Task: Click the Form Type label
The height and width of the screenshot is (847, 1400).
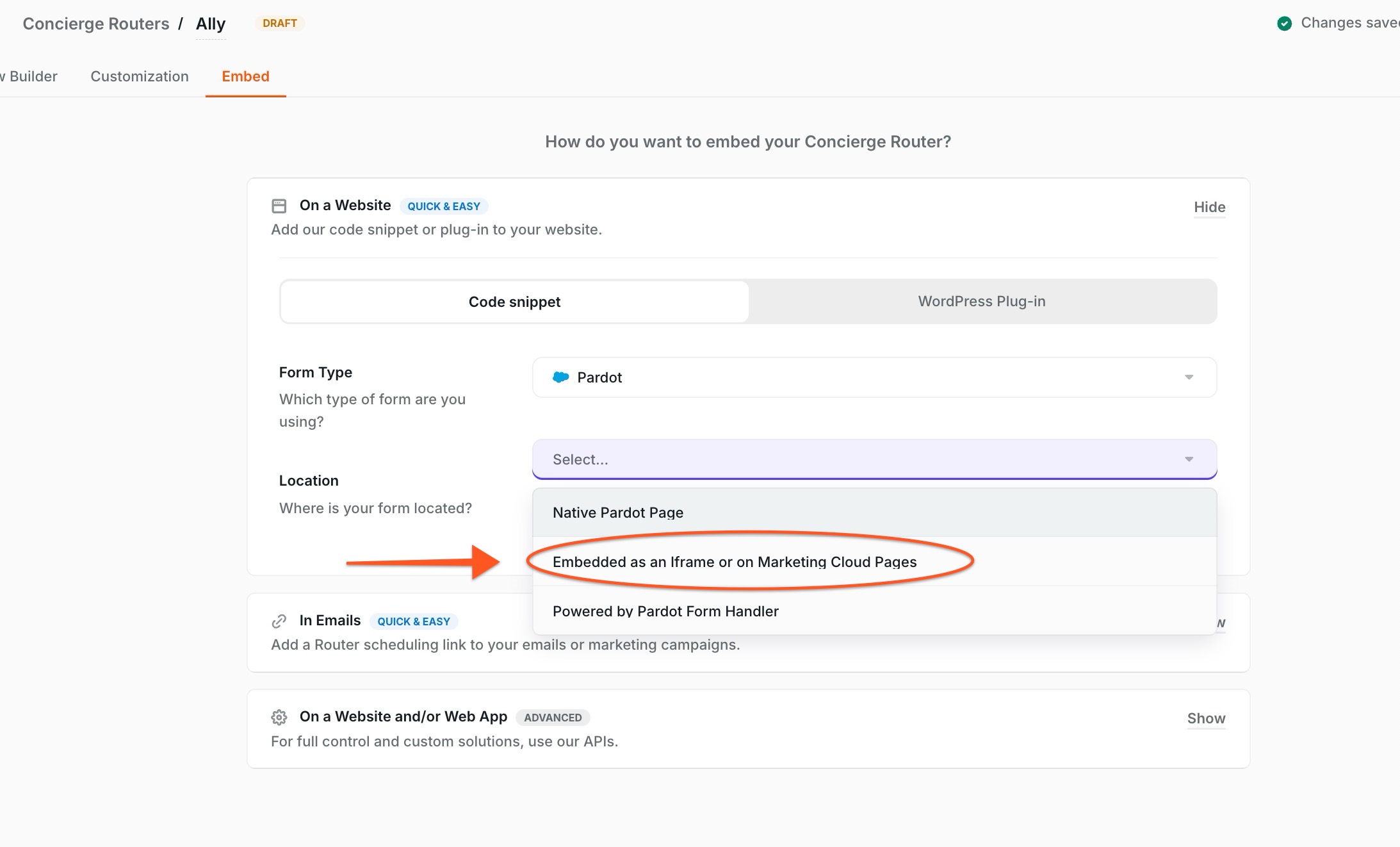Action: click(316, 372)
